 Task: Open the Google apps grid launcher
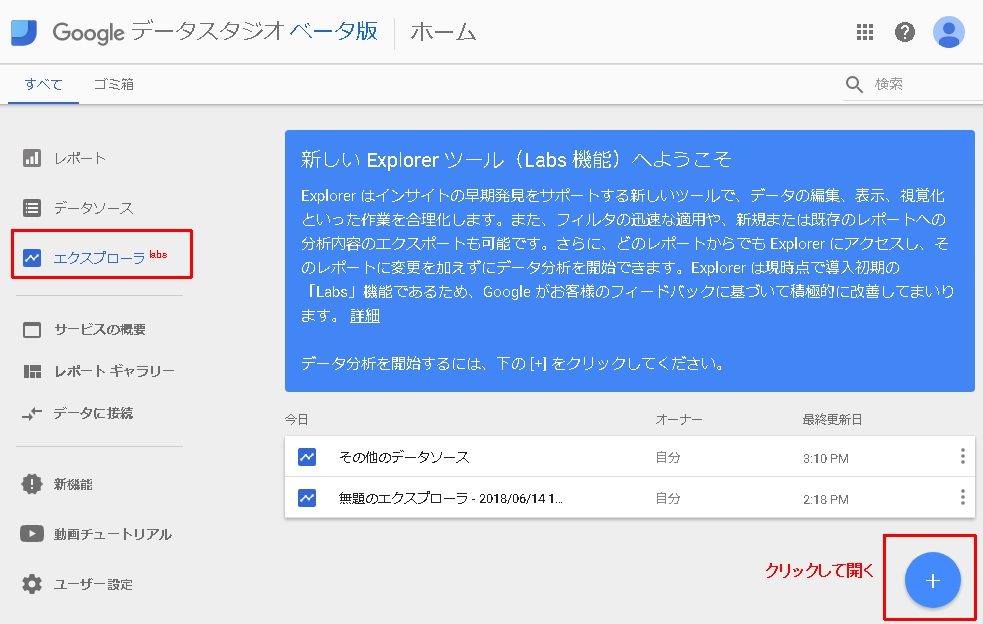coord(865,32)
